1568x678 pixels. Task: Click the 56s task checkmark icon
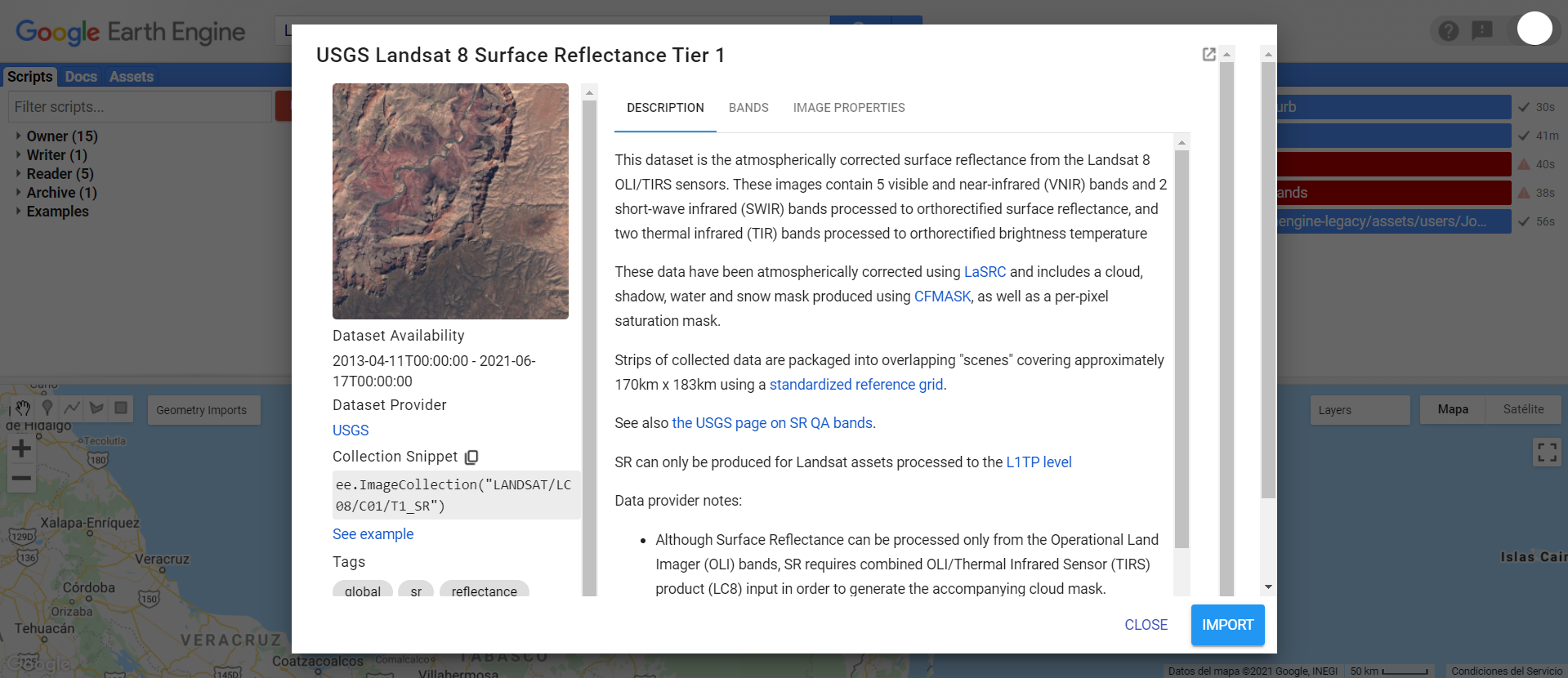(1524, 221)
